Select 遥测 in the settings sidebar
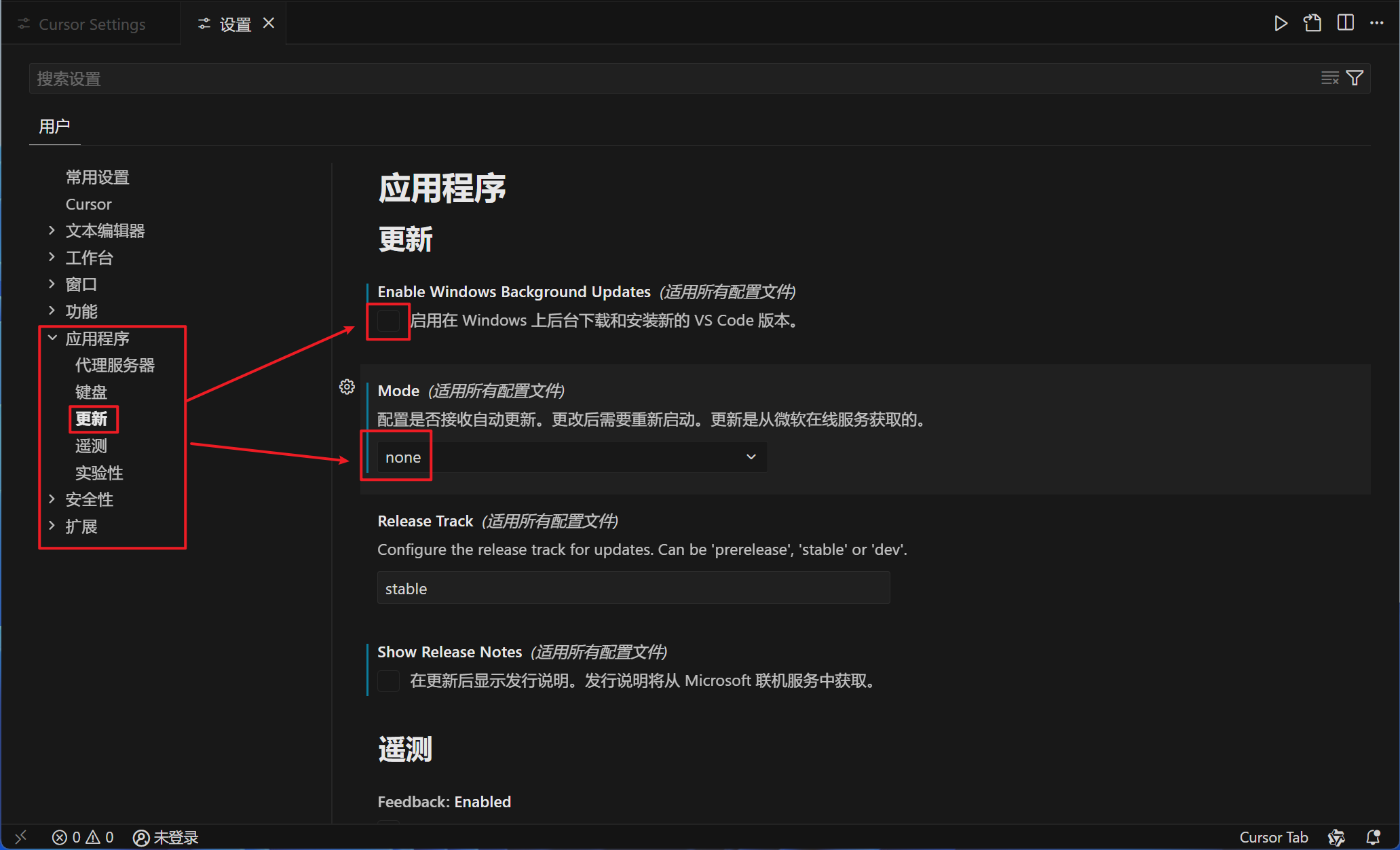The height and width of the screenshot is (850, 1400). 90,446
